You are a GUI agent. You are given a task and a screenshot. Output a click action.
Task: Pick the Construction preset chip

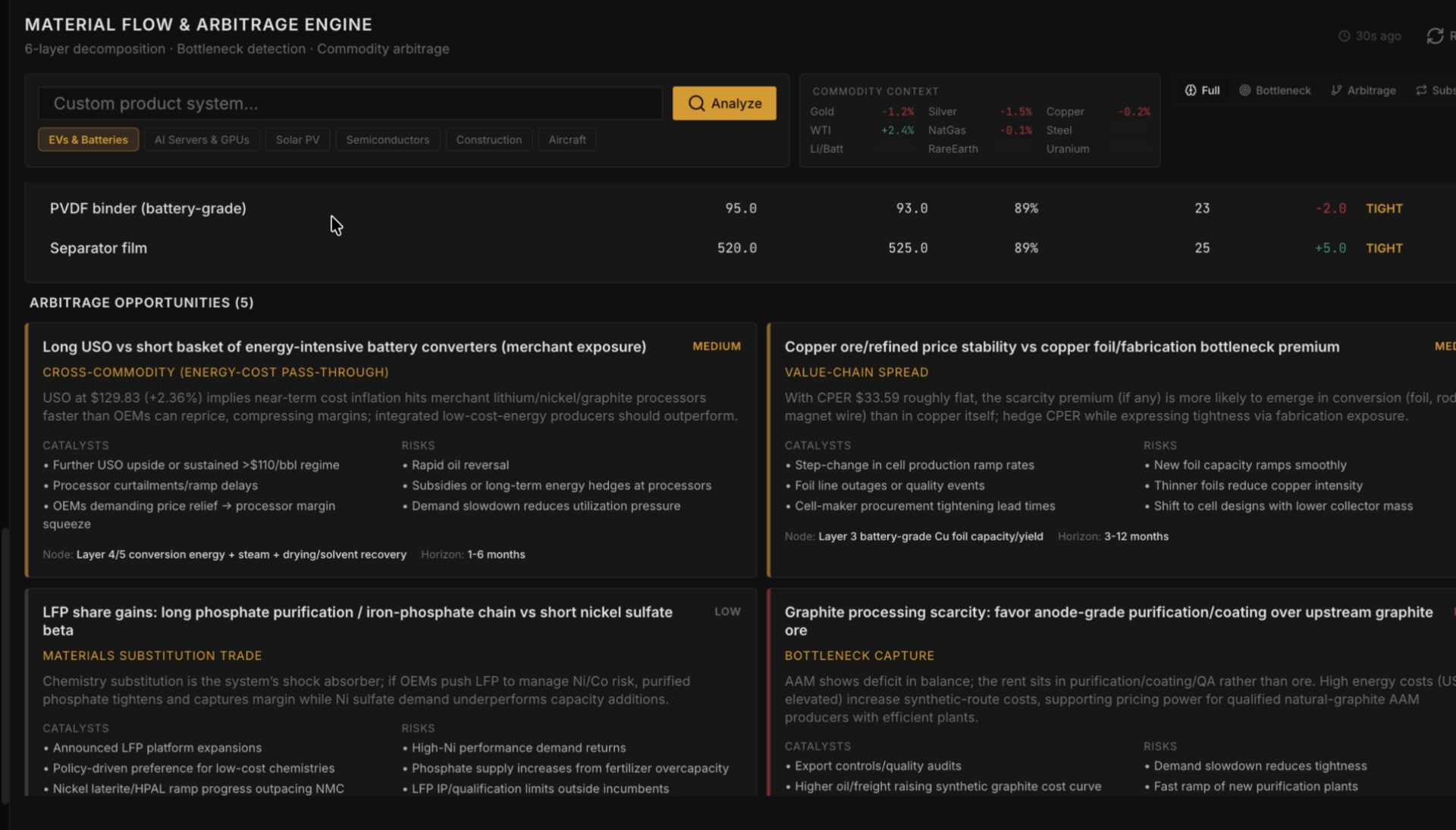coord(488,139)
